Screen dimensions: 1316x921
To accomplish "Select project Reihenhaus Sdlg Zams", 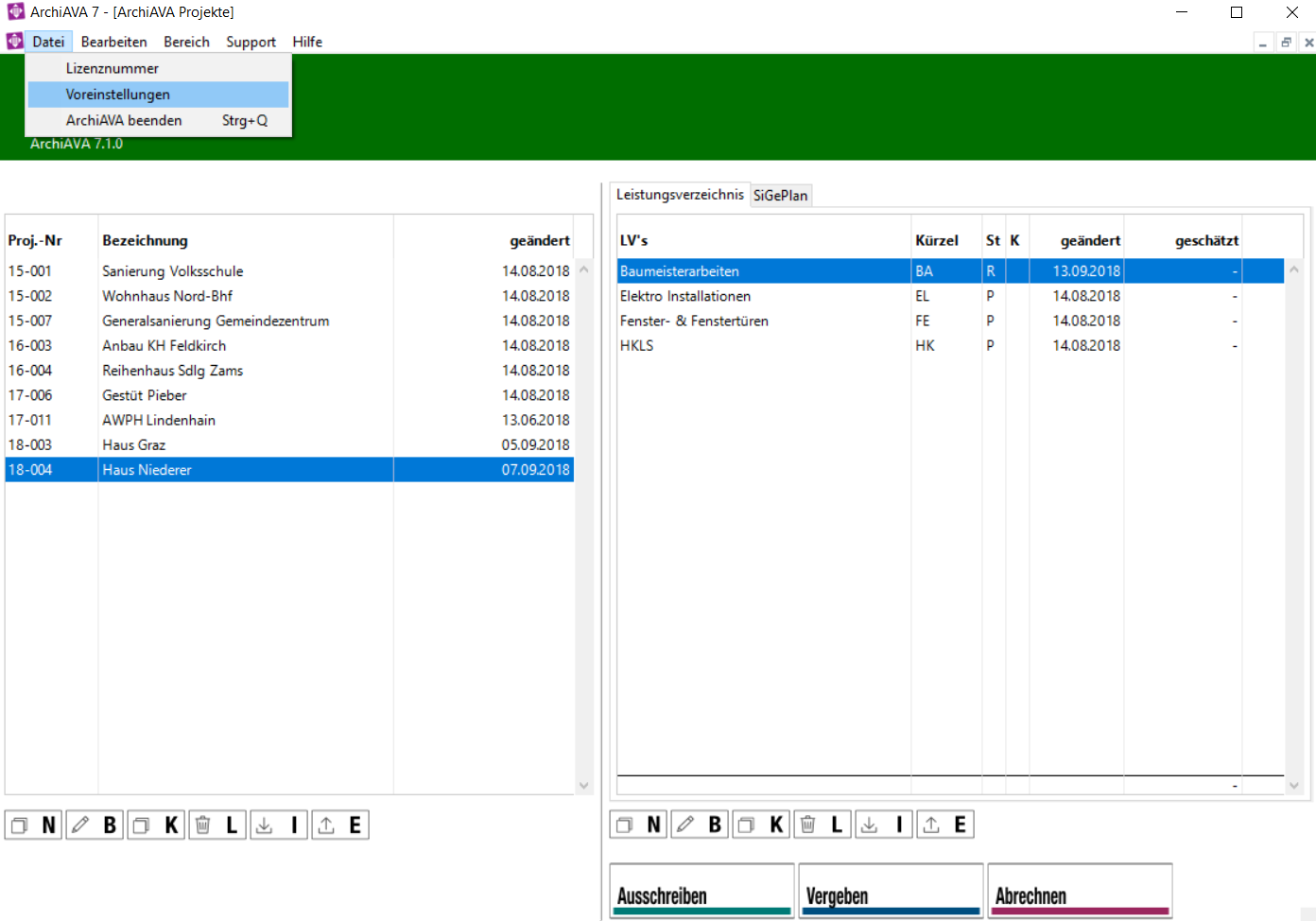I will [x=289, y=371].
